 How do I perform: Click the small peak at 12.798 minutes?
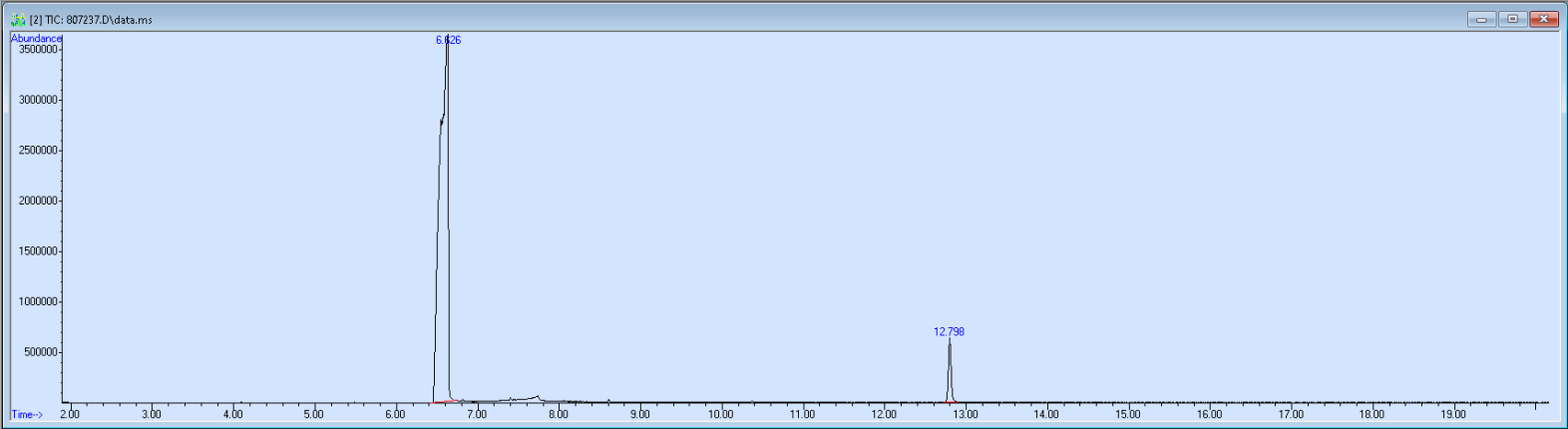(x=950, y=370)
